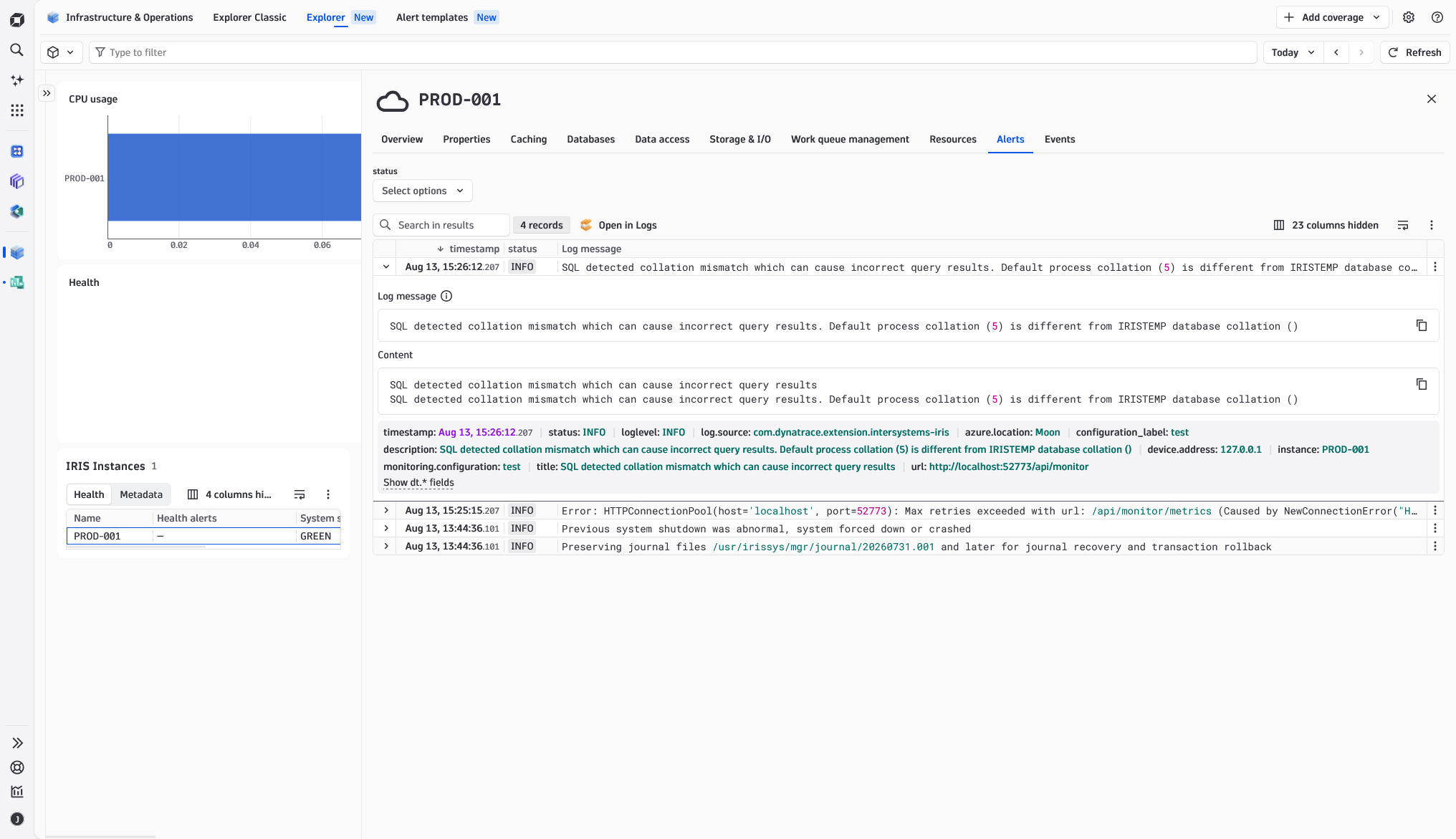Open Explorer Classic in top navigation
This screenshot has height=839, width=1456.
tap(249, 17)
